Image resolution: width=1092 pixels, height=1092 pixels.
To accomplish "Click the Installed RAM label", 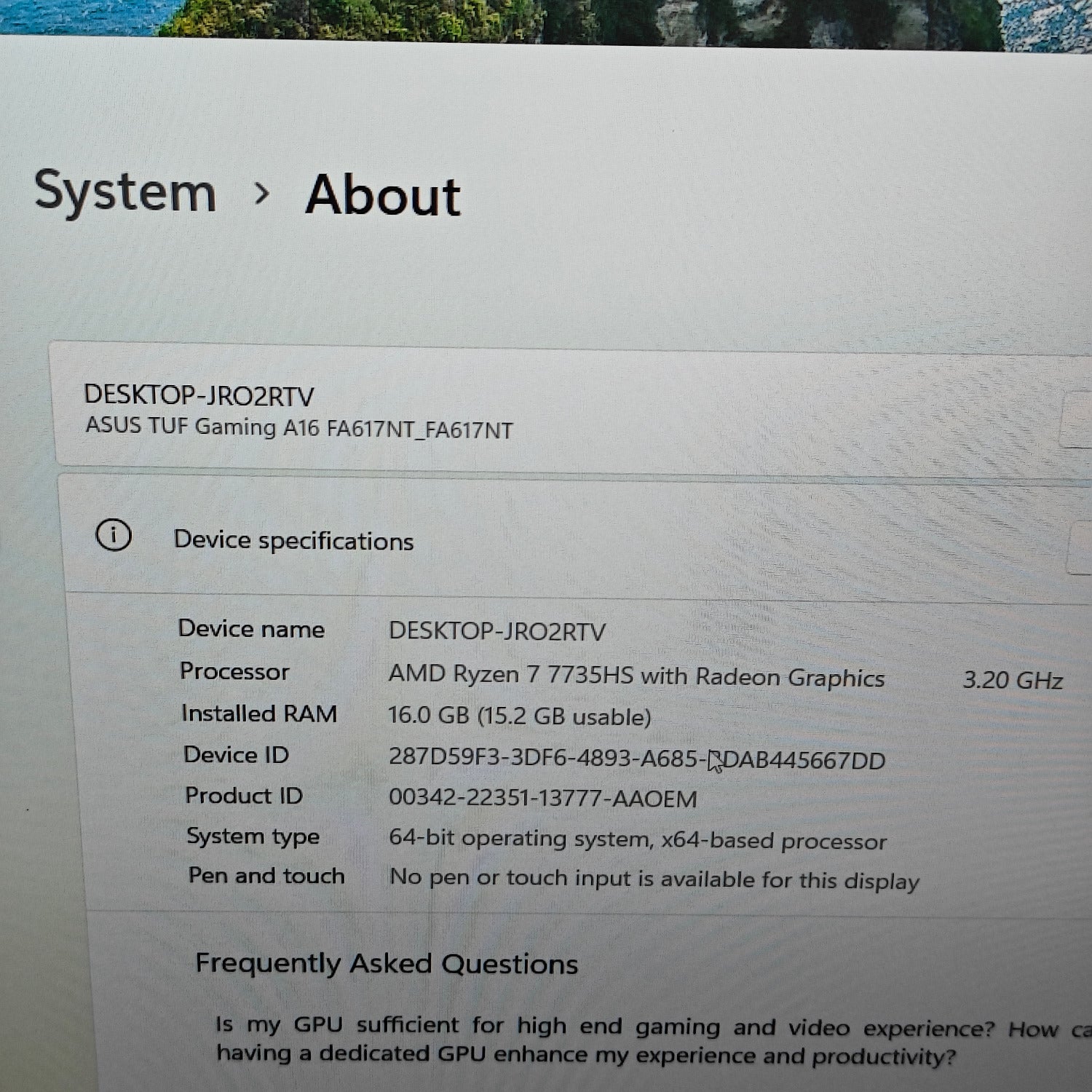I will tap(259, 713).
